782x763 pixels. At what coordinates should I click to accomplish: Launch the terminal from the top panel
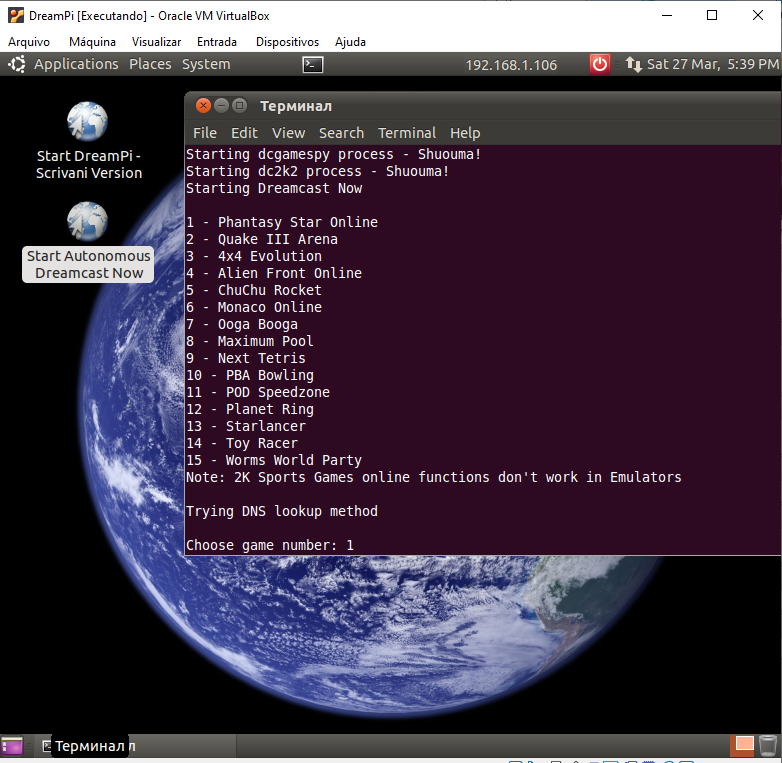pyautogui.click(x=313, y=64)
